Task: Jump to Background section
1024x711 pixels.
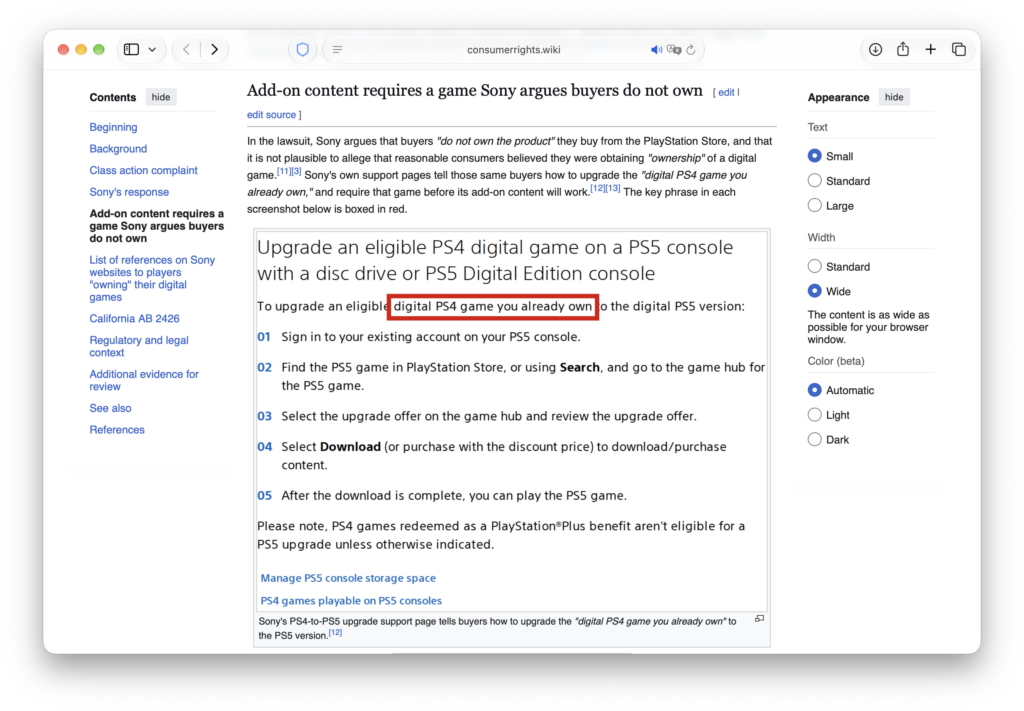Action: [118, 149]
